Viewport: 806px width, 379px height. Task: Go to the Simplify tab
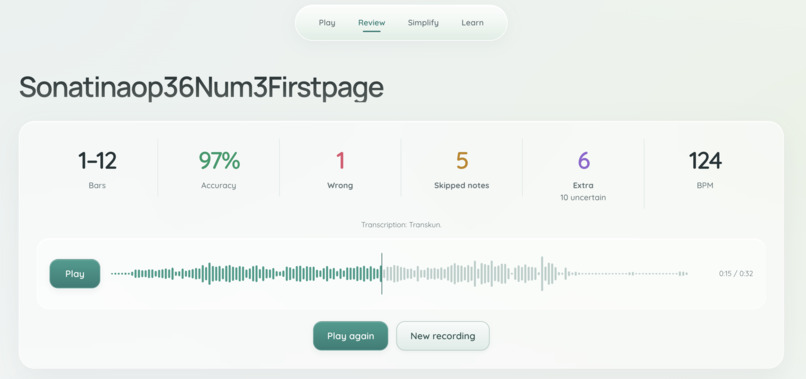click(x=423, y=23)
